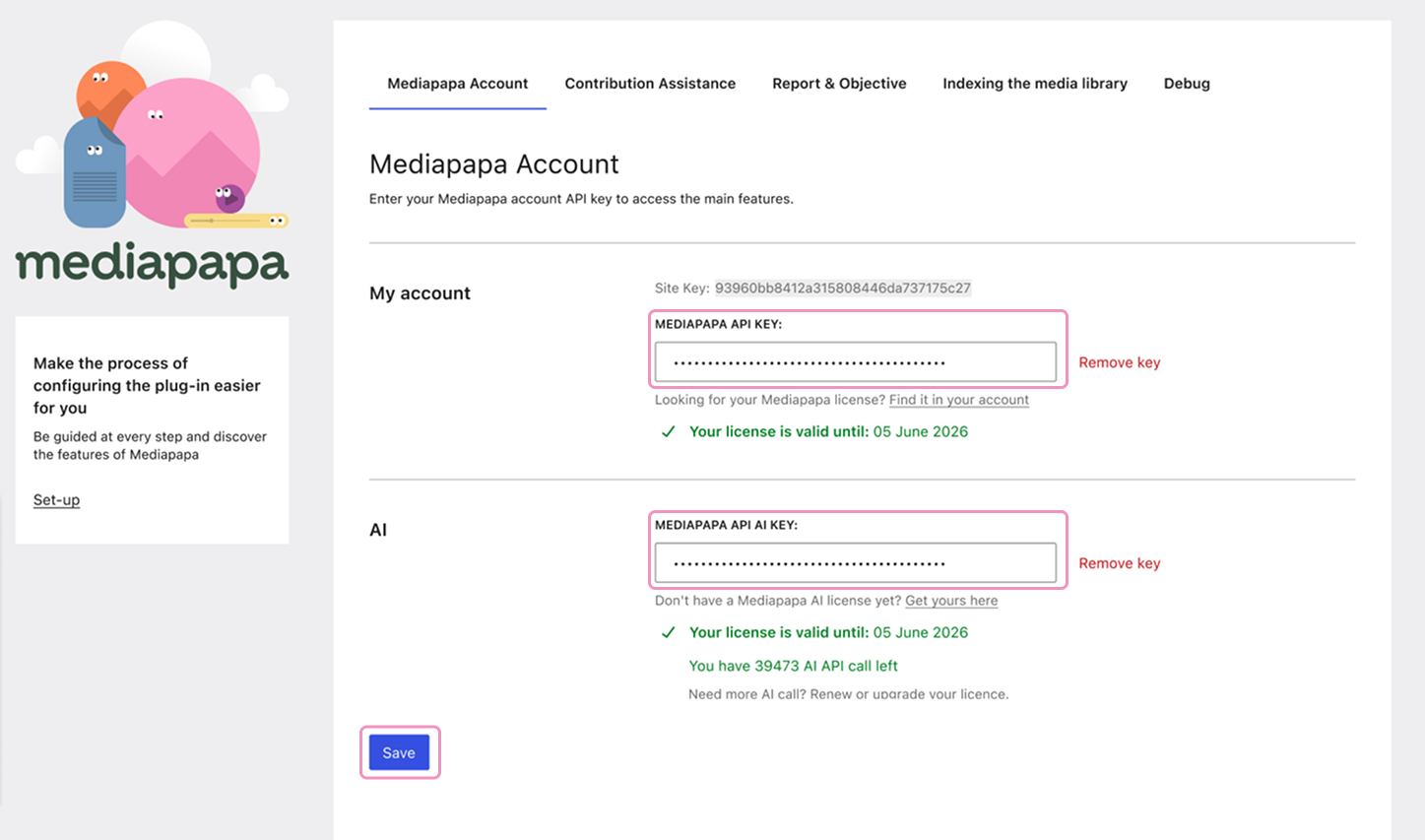Select the Debug tab
The width and height of the screenshot is (1425, 840).
pos(1187,84)
